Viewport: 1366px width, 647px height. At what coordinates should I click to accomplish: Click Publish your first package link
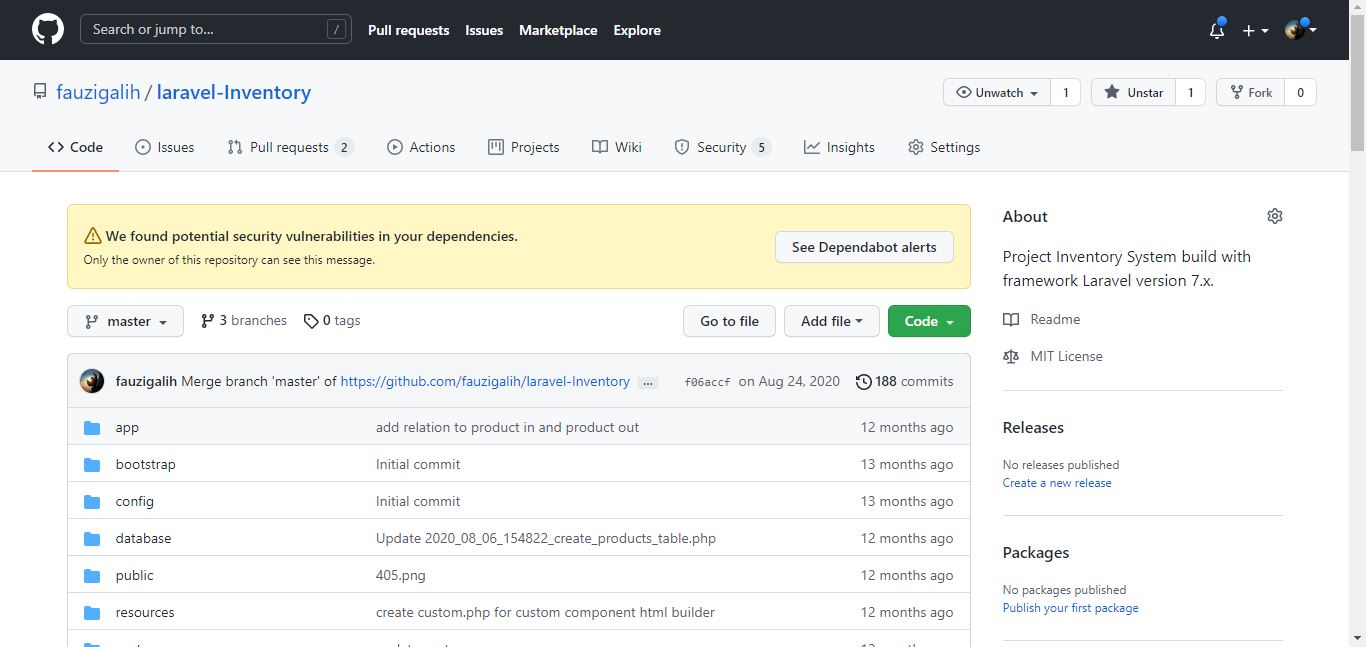tap(1070, 608)
